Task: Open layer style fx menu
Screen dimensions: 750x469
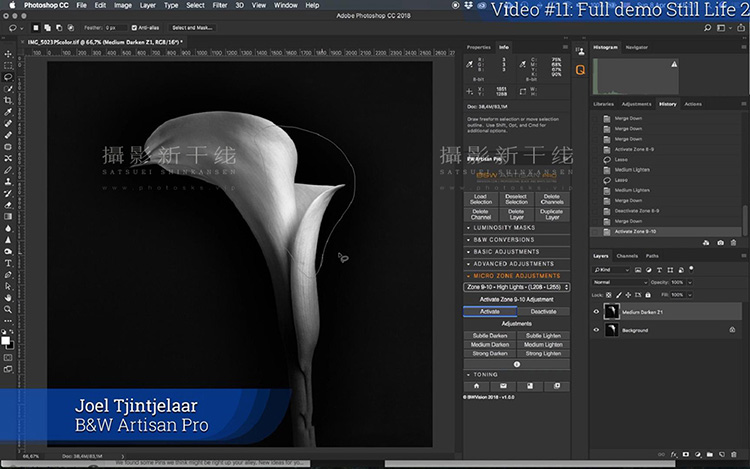Action: tap(673, 454)
